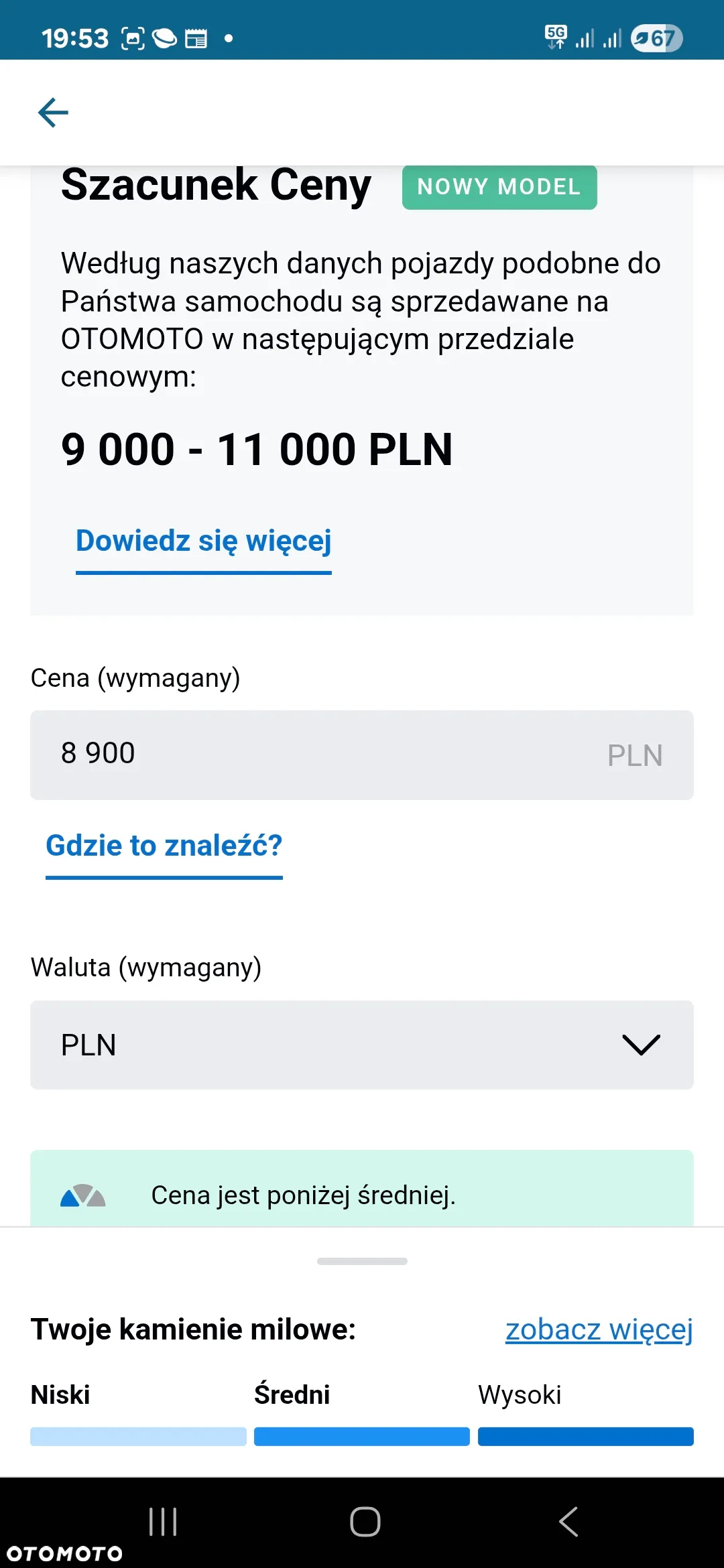This screenshot has width=724, height=1568.
Task: Open the Waluta PLN dropdown
Action: (x=362, y=1045)
